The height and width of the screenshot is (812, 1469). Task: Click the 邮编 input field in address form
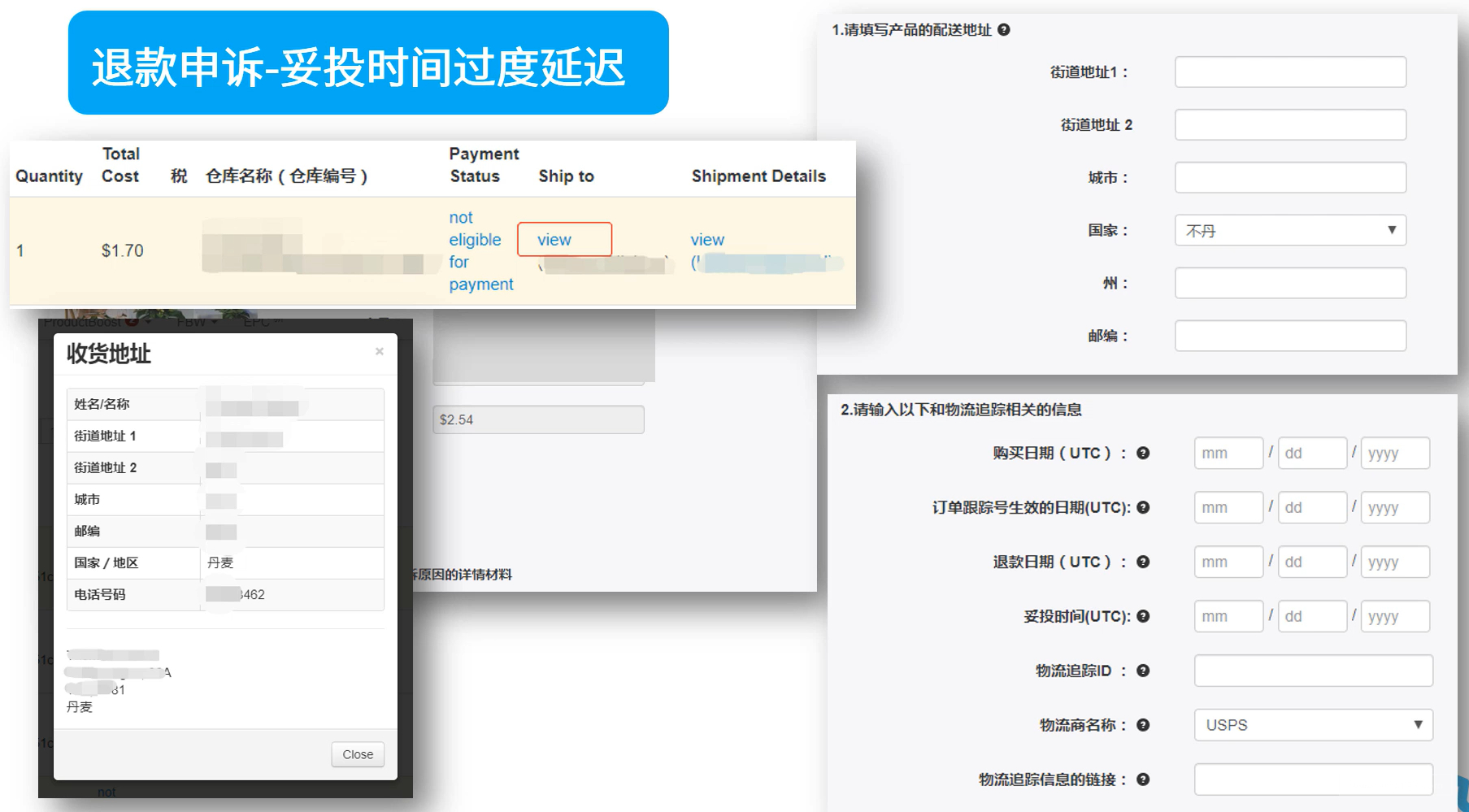click(x=1290, y=337)
